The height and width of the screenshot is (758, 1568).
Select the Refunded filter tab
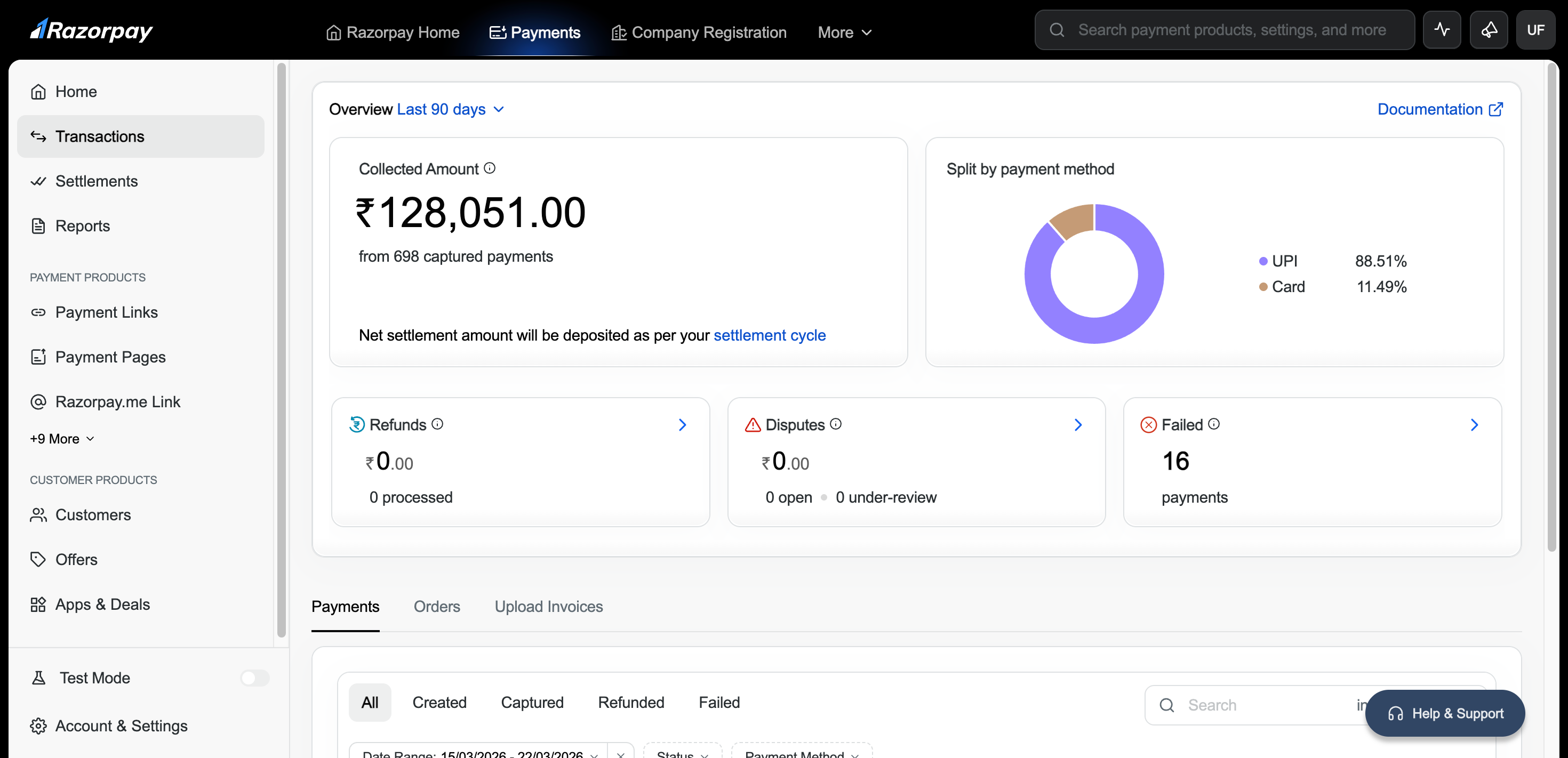coord(630,702)
